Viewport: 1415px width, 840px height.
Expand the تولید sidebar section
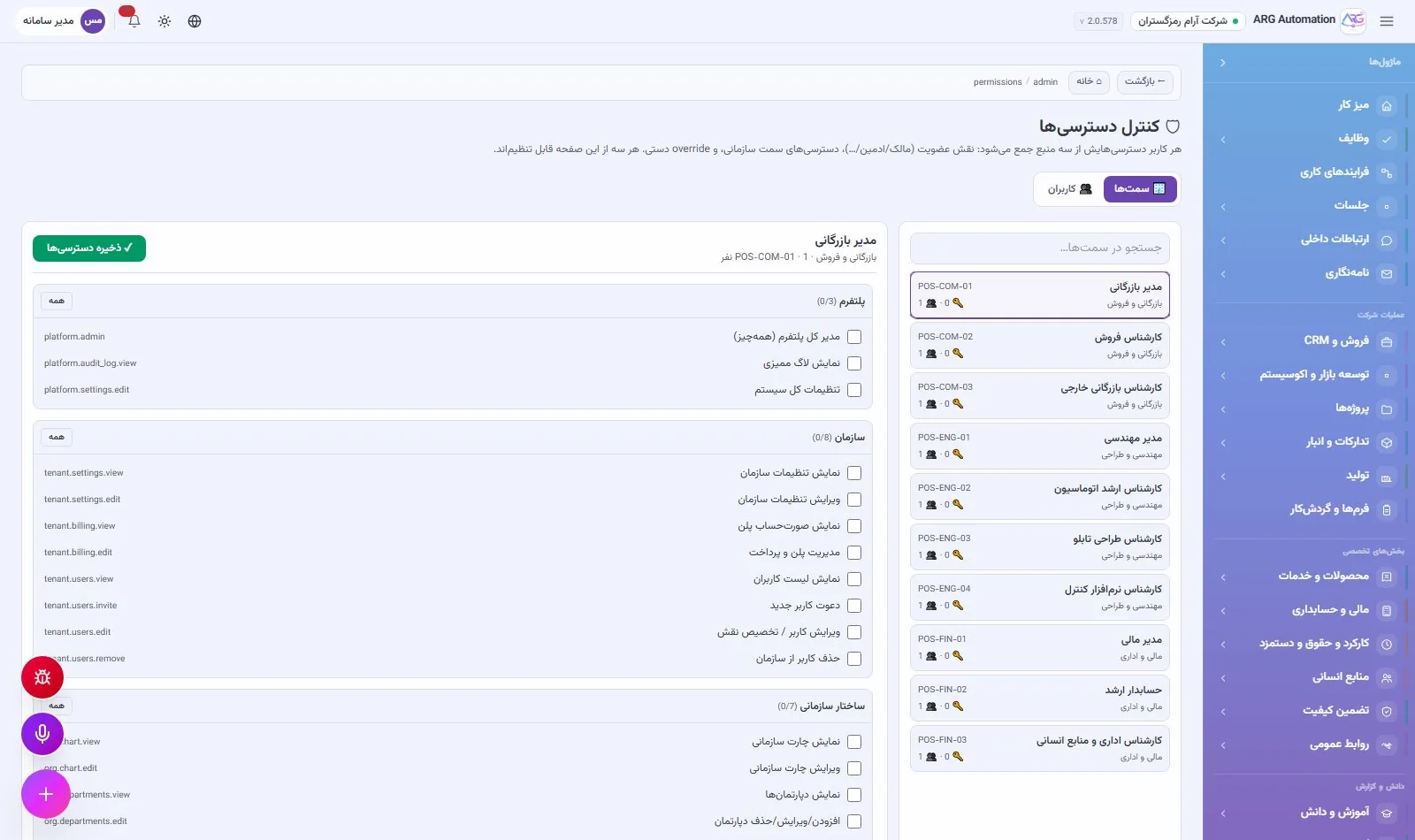pos(1223,477)
